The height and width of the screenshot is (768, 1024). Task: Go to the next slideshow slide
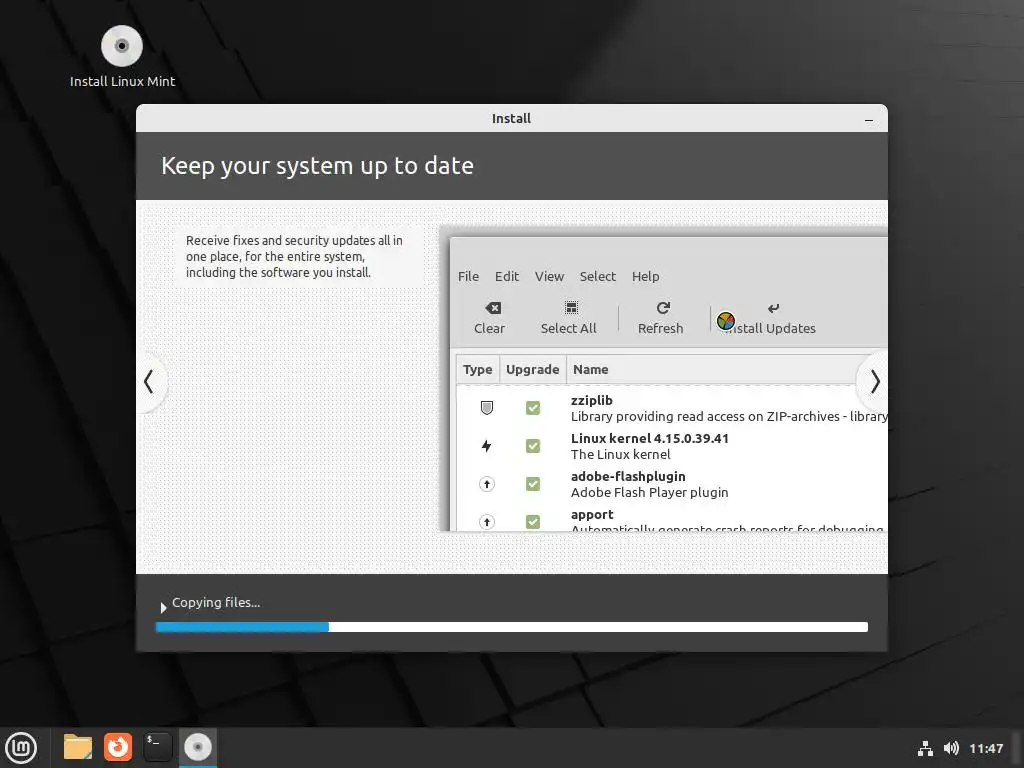pyautogui.click(x=874, y=381)
